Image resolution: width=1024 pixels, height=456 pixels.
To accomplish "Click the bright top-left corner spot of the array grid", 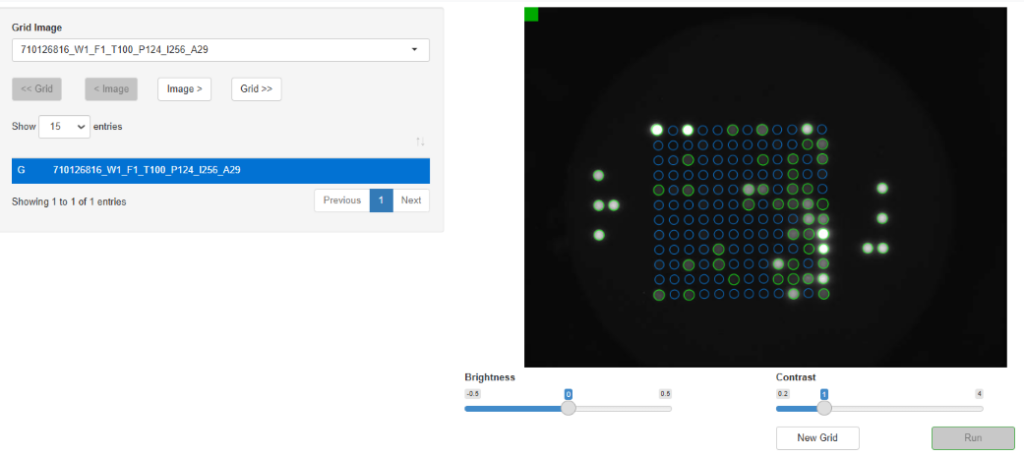I will [657, 130].
